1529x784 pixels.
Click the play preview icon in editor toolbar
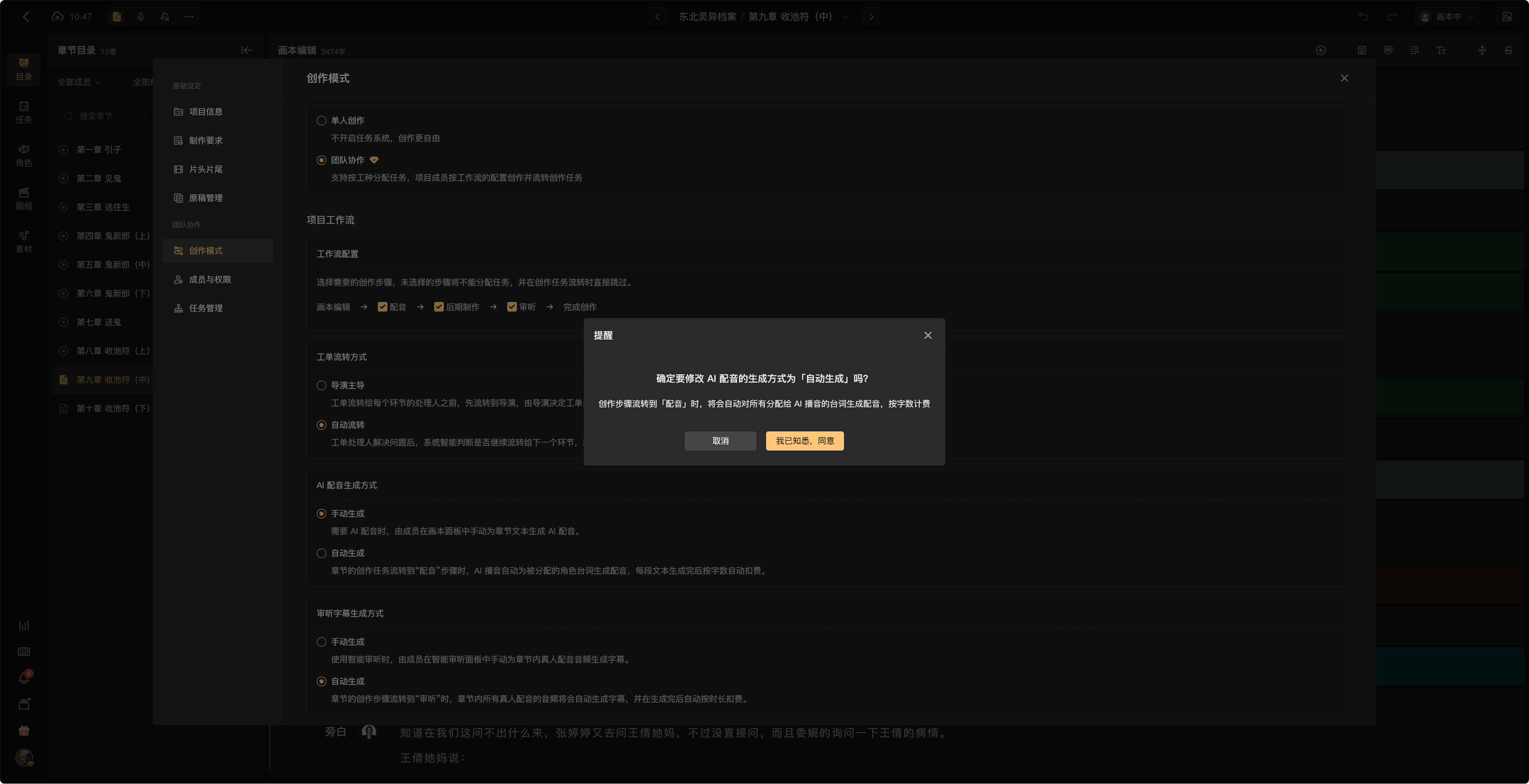tap(1321, 51)
